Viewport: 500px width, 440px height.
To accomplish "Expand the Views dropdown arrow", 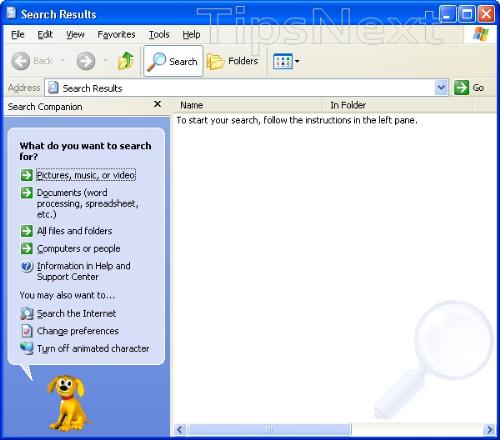I will coord(297,61).
